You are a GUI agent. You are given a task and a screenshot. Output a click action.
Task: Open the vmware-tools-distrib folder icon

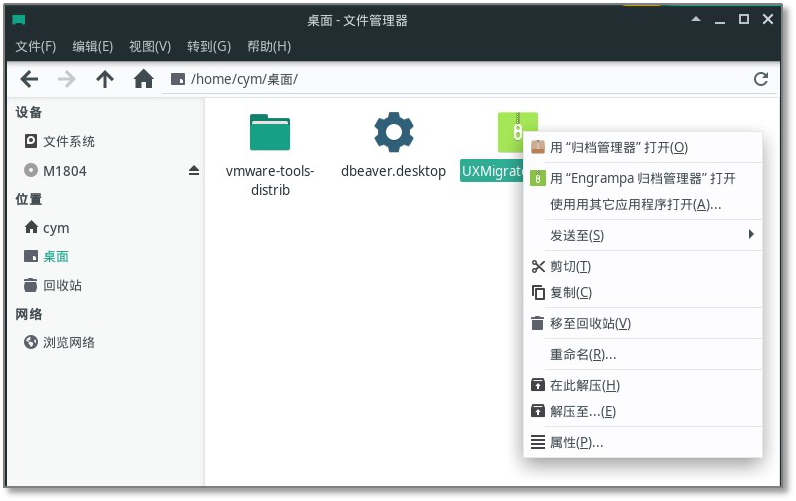pyautogui.click(x=270, y=132)
